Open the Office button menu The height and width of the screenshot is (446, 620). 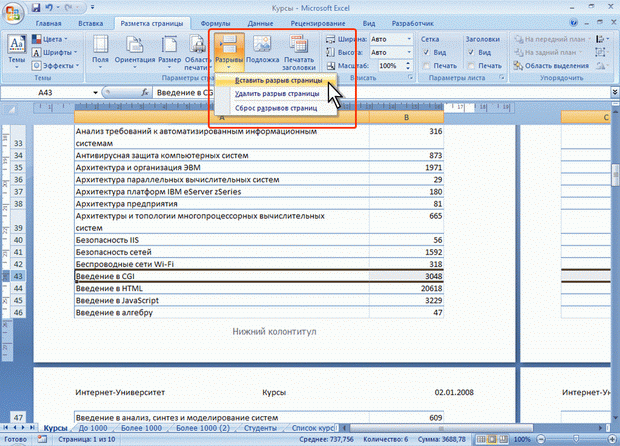pyautogui.click(x=13, y=13)
